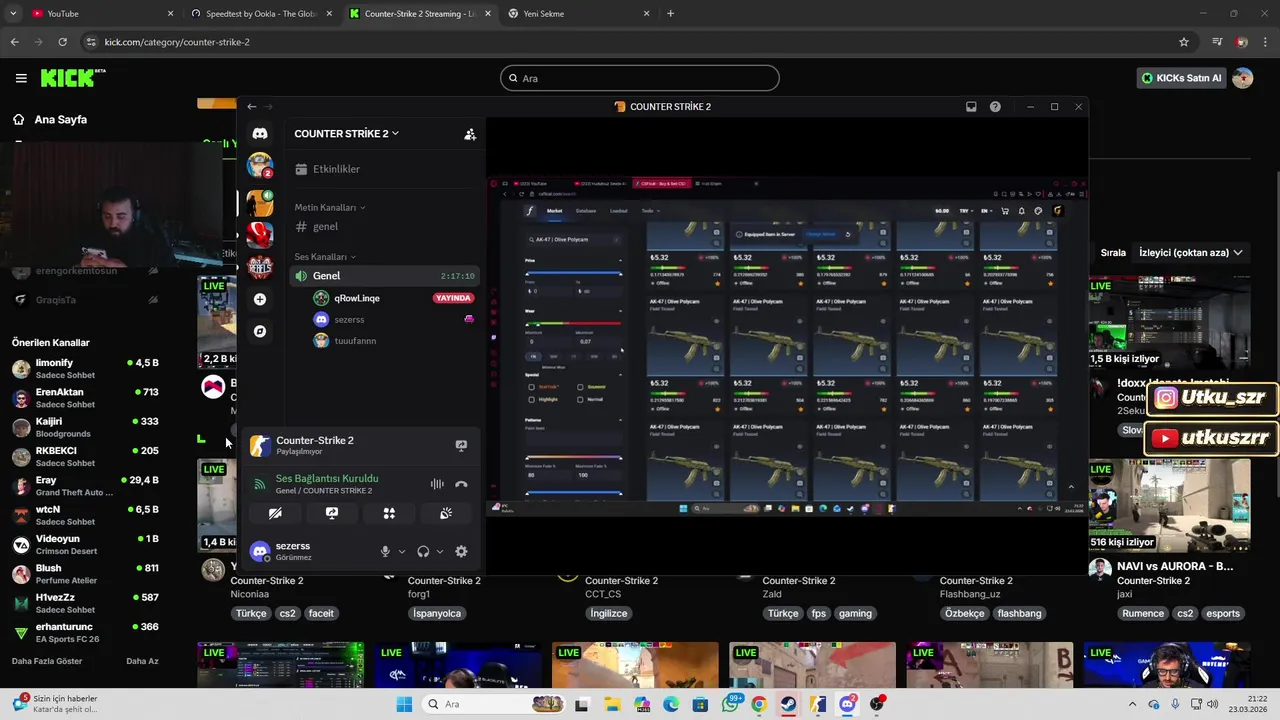Click the KICKs Satın Al button

click(1182, 78)
